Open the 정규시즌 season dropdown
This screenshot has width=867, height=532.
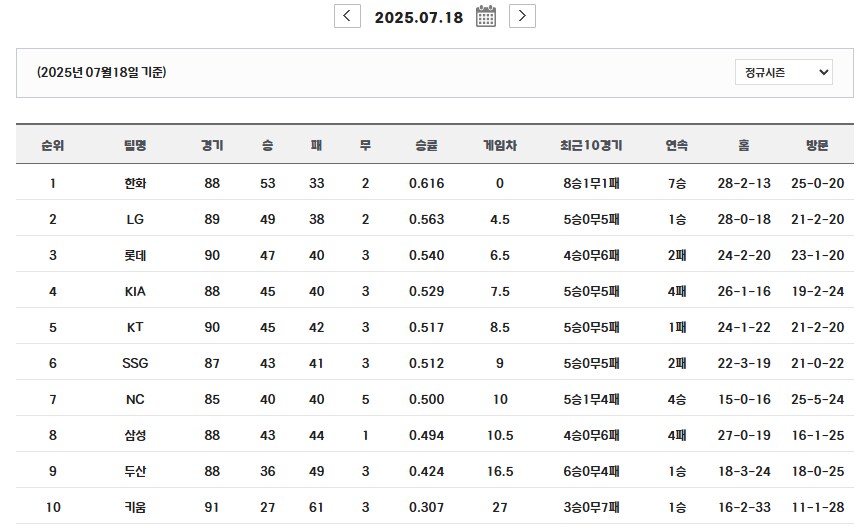784,72
